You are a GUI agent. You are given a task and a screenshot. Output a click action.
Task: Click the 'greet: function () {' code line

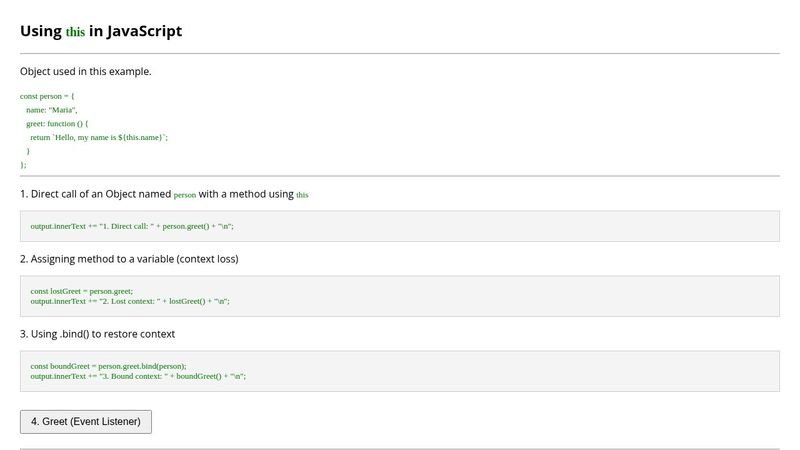(x=57, y=123)
